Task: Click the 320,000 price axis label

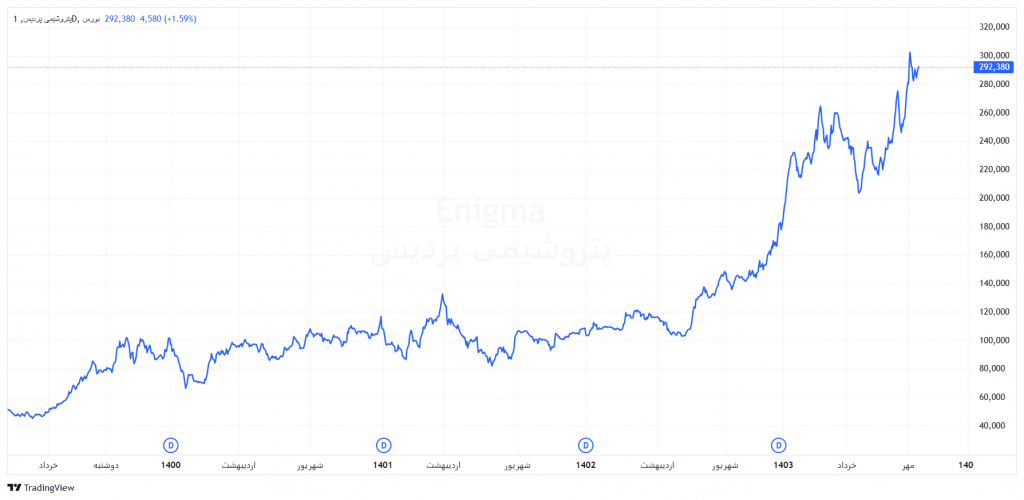Action: click(x=995, y=27)
